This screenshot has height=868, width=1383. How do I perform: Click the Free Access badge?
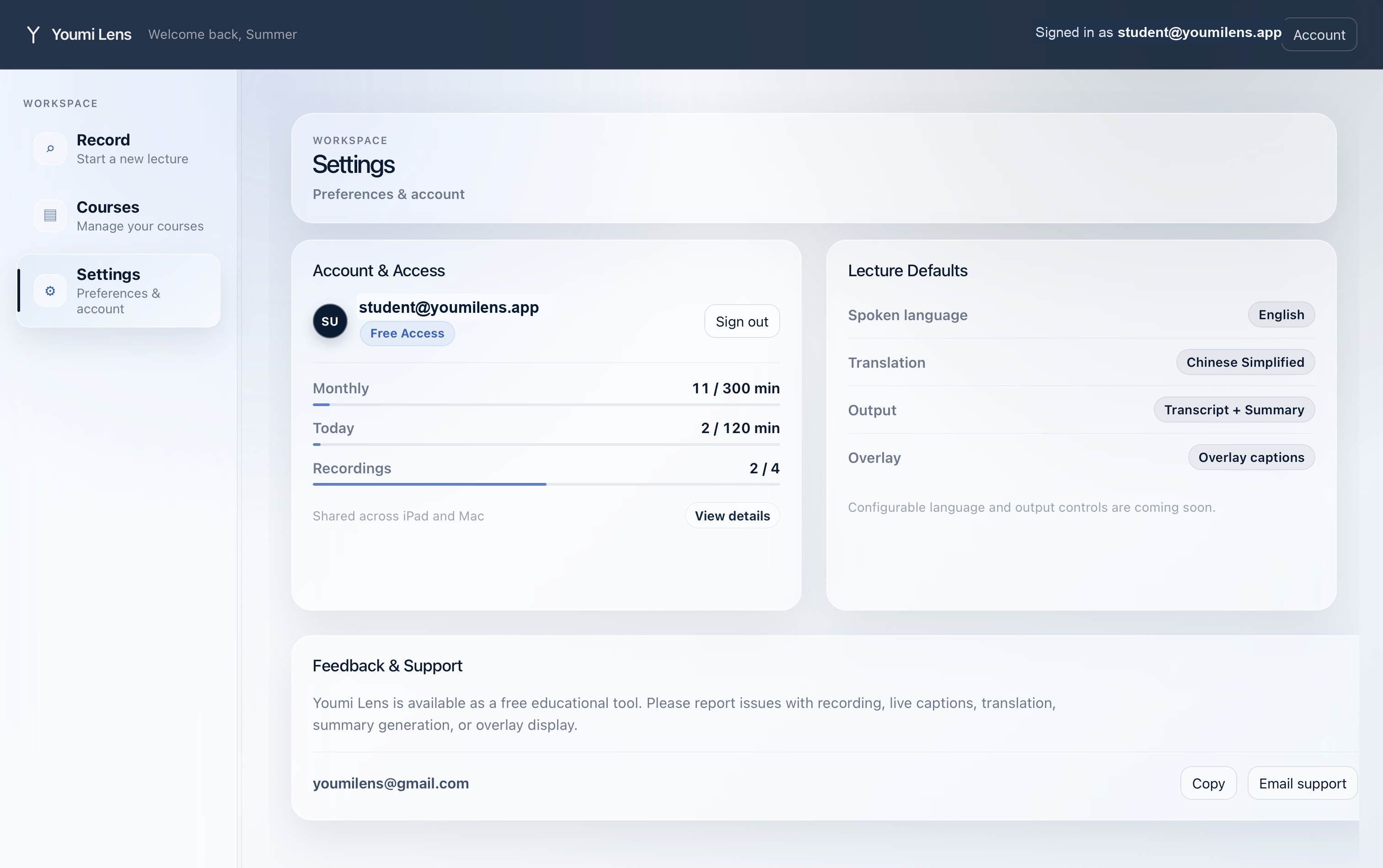pyautogui.click(x=407, y=333)
